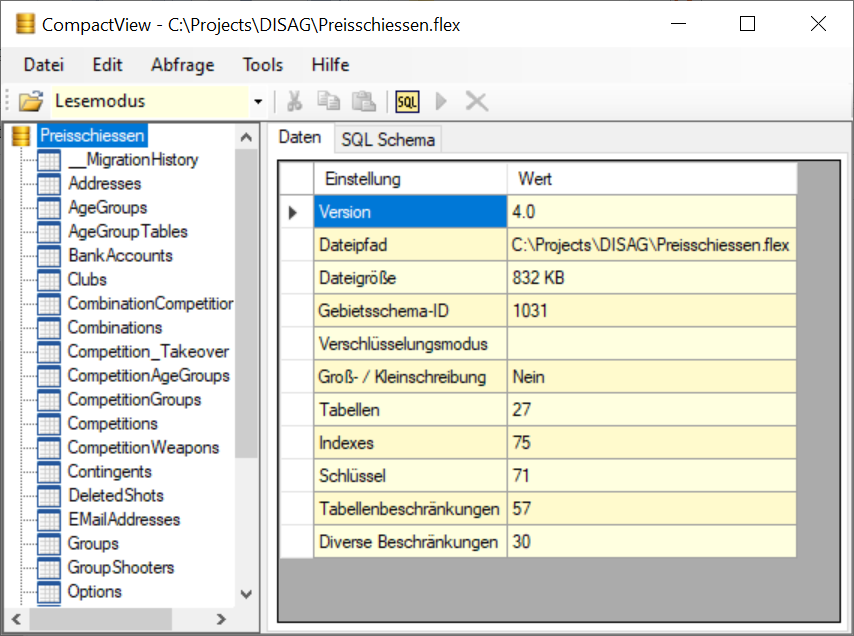Click the Copy toolbar icon
This screenshot has height=636, width=854.
click(328, 101)
